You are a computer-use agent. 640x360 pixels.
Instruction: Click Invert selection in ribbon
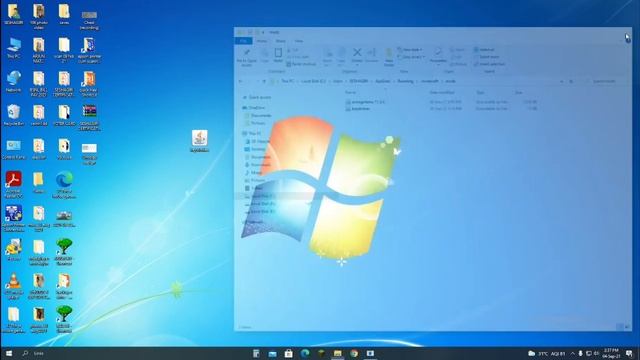490,64
